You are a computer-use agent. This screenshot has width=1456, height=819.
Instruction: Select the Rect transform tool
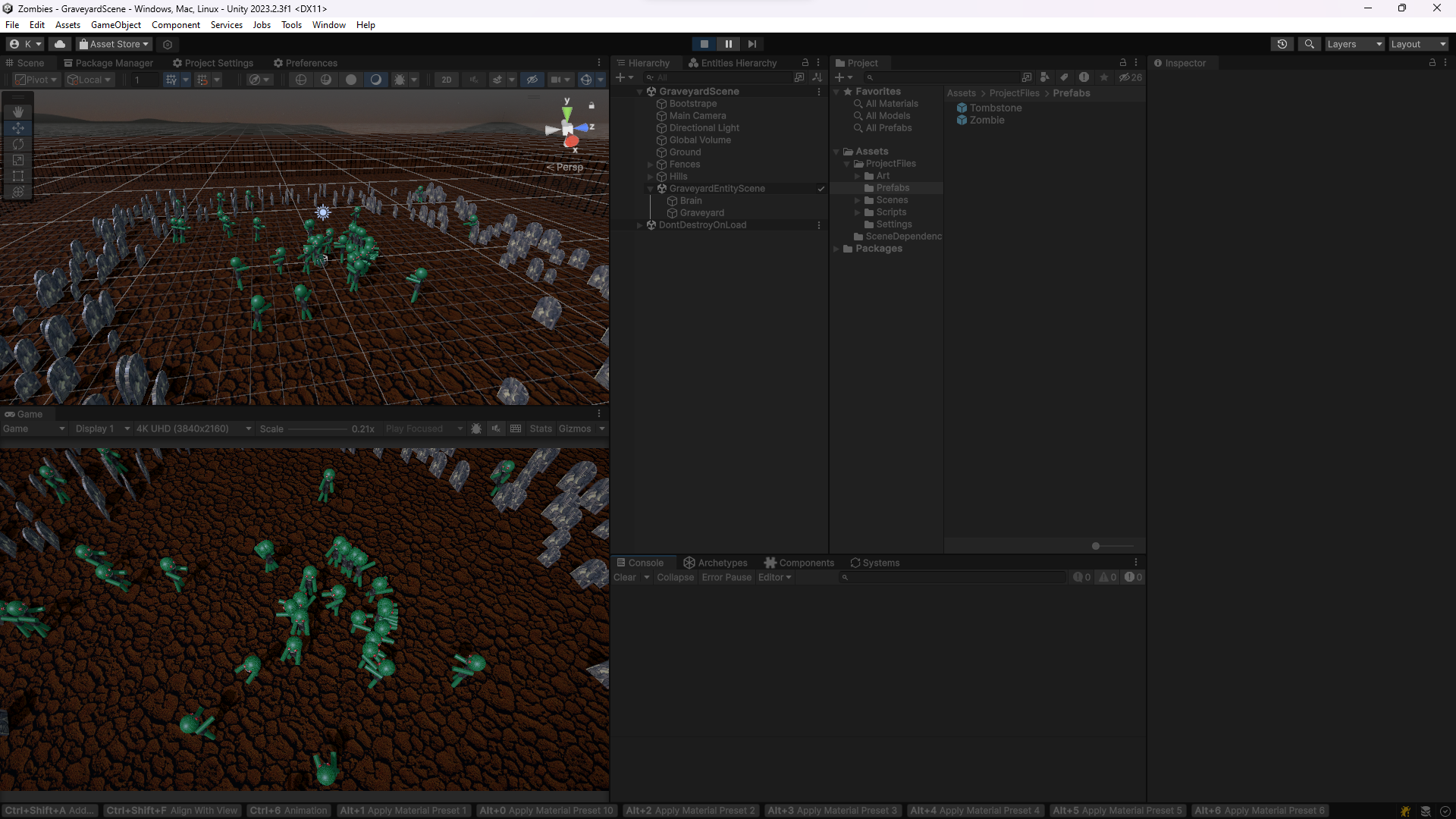18,176
